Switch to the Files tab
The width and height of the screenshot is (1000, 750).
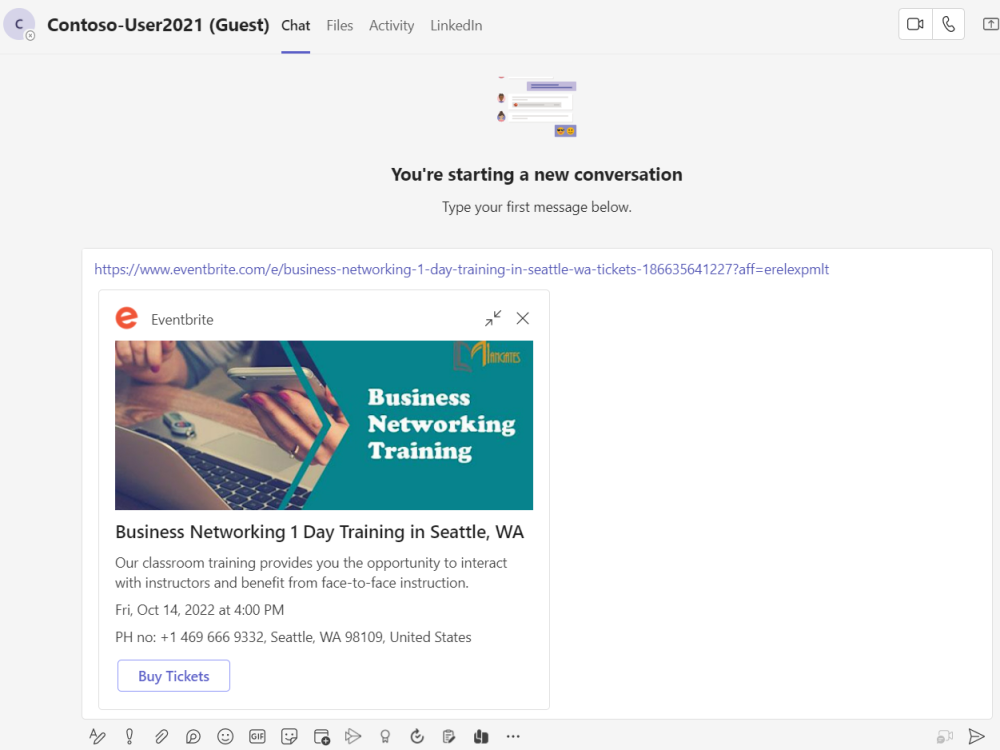click(340, 26)
